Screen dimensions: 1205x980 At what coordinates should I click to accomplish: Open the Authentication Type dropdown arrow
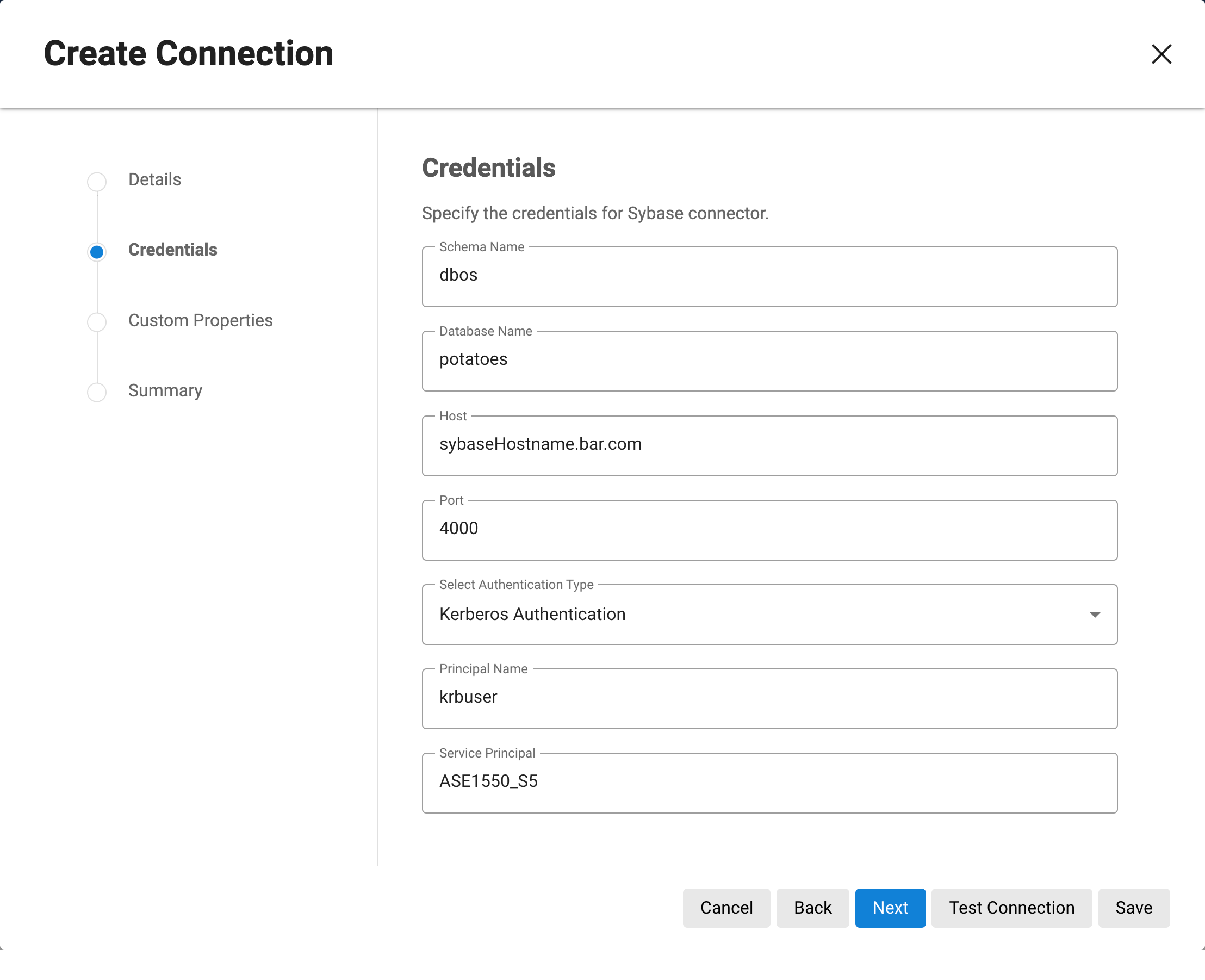click(x=1095, y=614)
